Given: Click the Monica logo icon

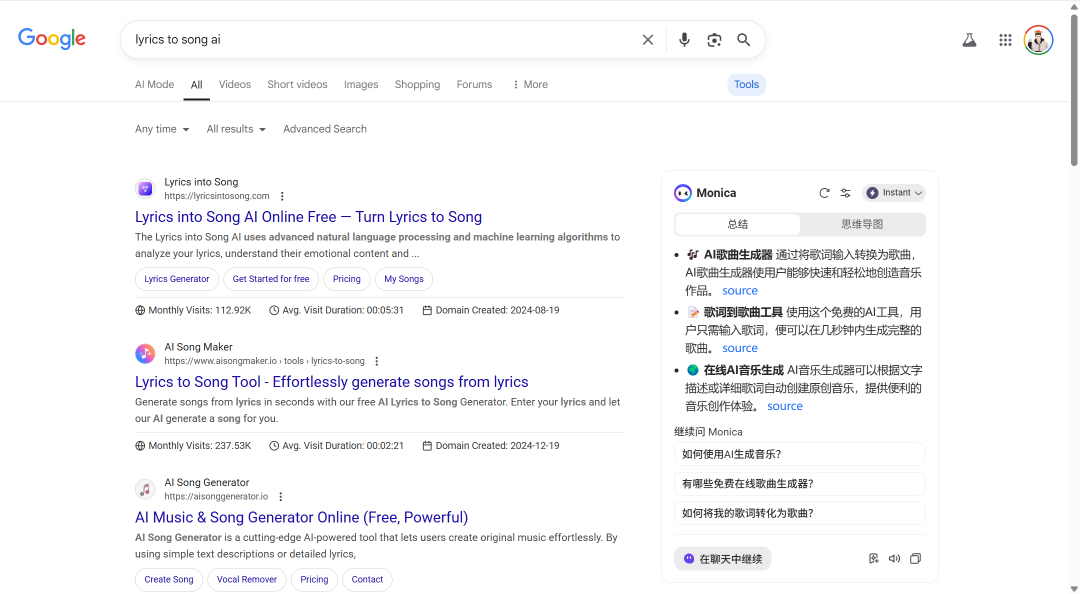Looking at the screenshot, I should 683,193.
